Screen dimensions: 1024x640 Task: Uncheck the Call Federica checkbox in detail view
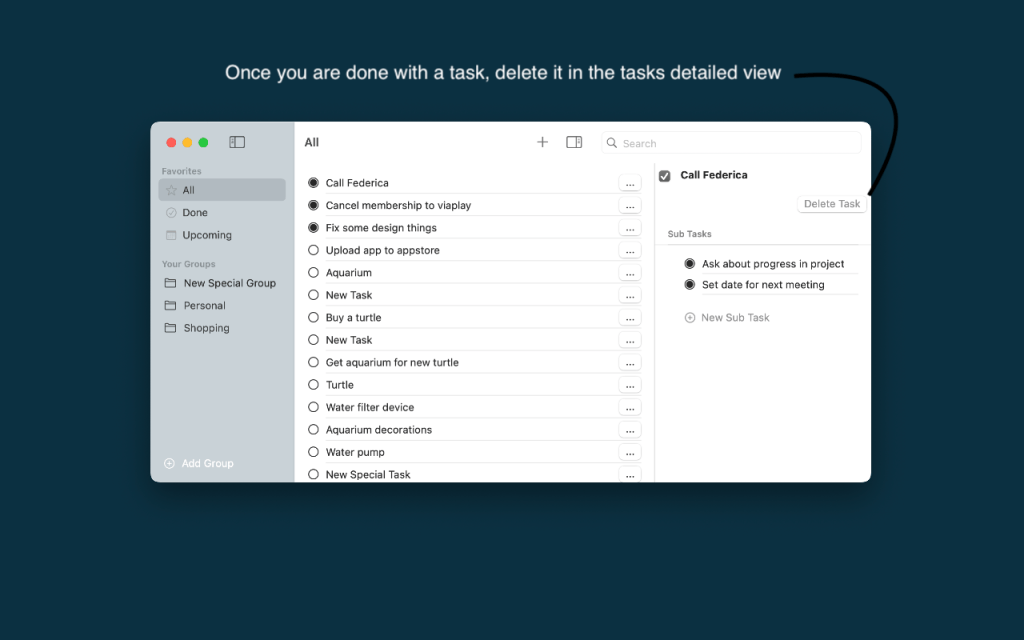tap(665, 176)
